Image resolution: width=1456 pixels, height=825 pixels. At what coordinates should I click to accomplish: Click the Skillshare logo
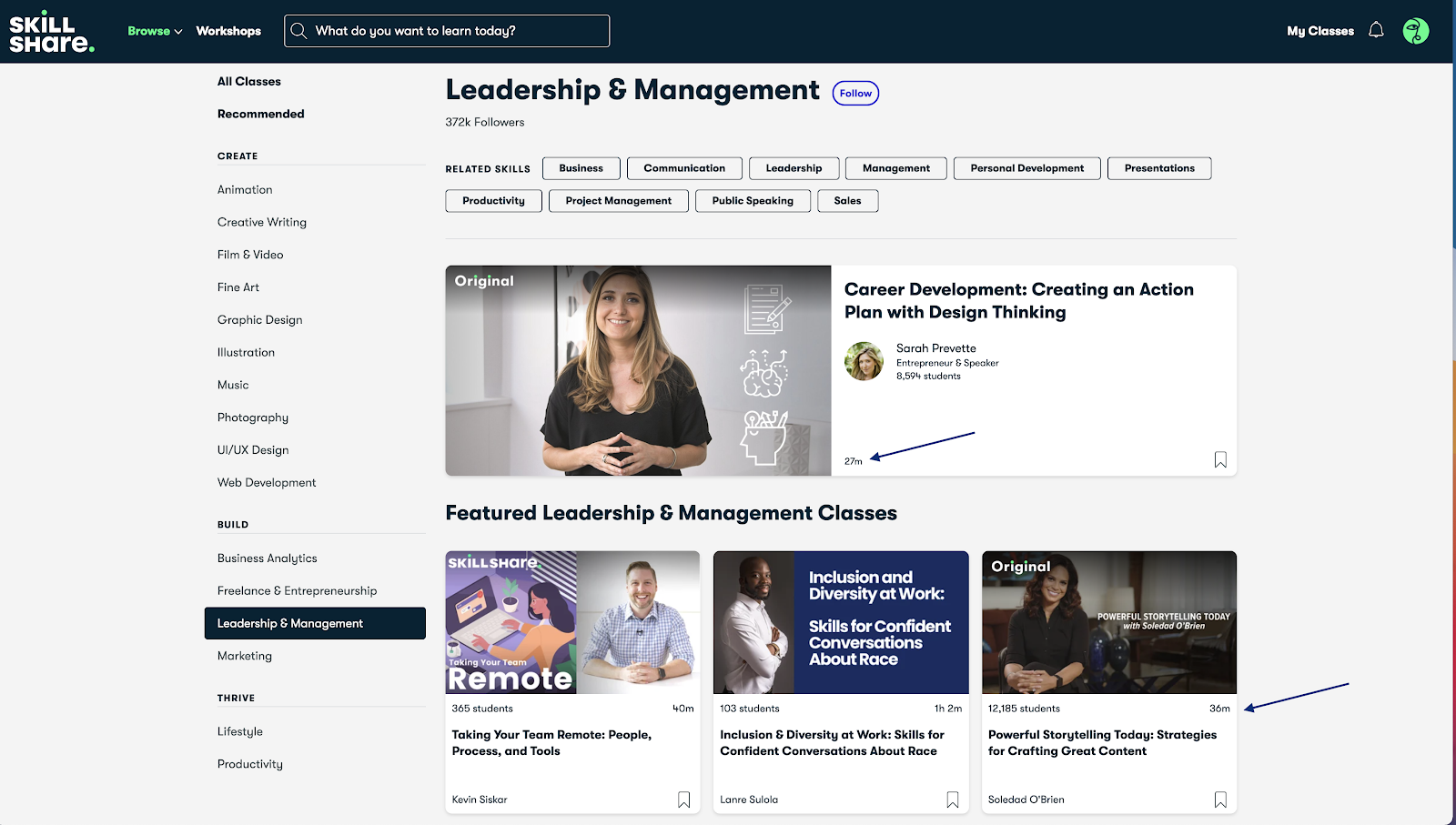pyautogui.click(x=51, y=32)
